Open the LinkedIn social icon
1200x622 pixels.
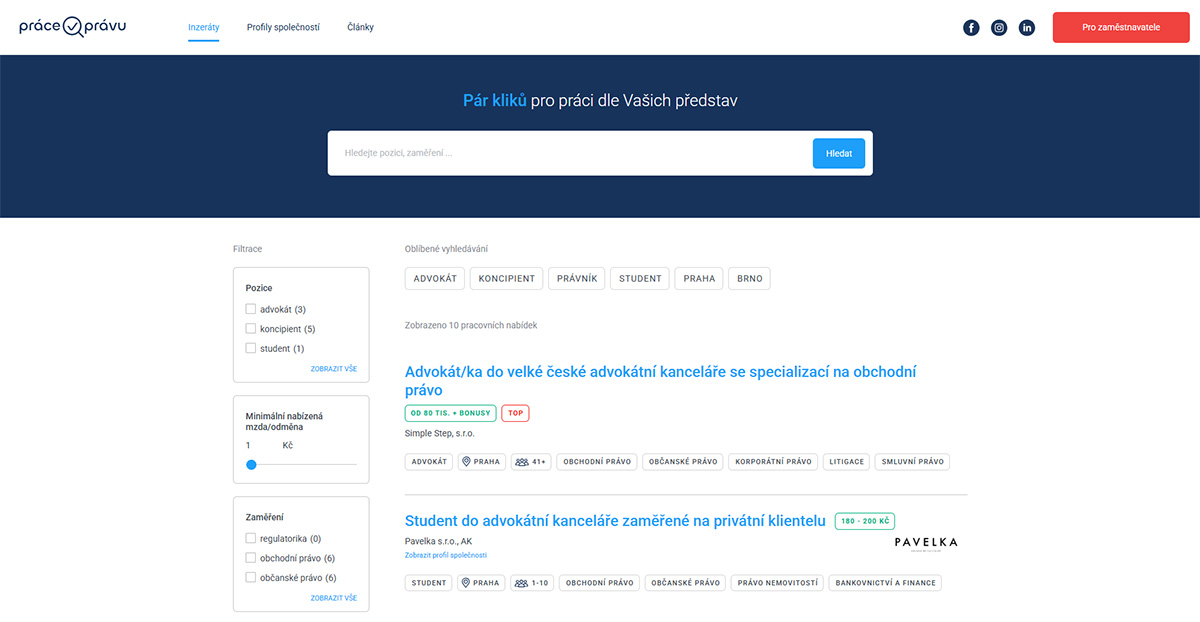tap(1027, 28)
